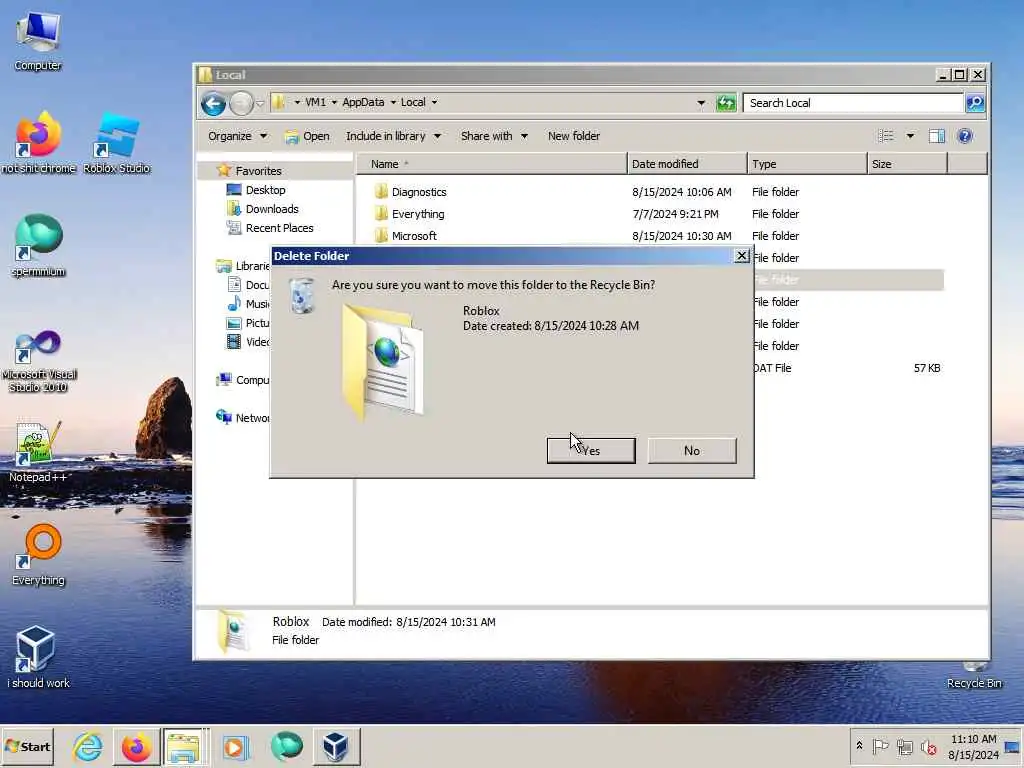This screenshot has height=768, width=1024.
Task: Sort by the Size column header
Action: point(907,164)
